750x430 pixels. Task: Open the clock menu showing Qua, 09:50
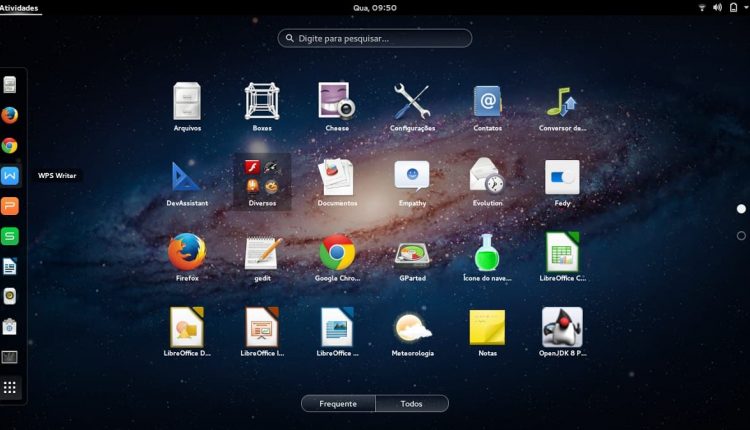(375, 8)
